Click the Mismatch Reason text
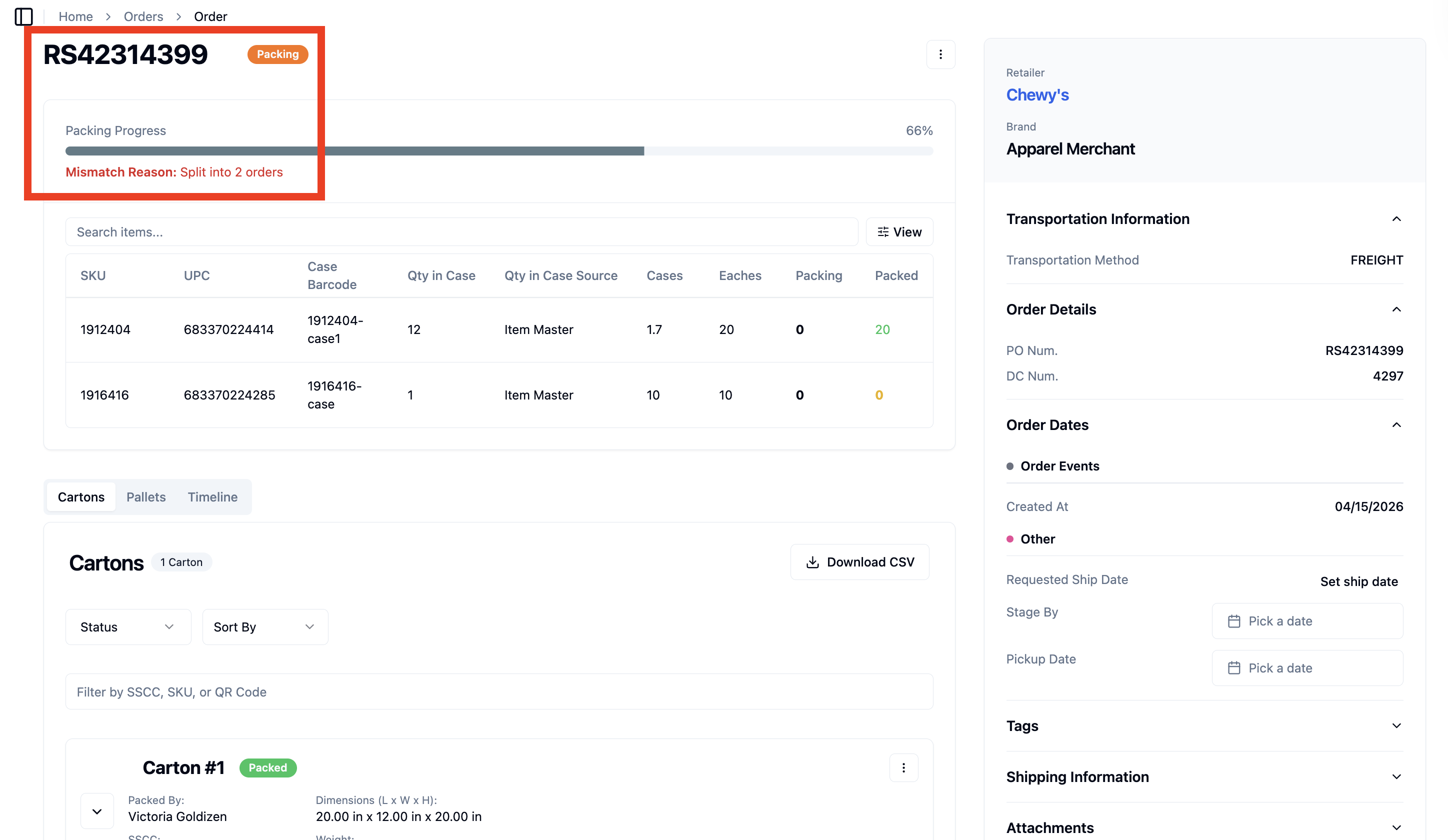Screen dimensions: 1448x840 tap(174, 172)
